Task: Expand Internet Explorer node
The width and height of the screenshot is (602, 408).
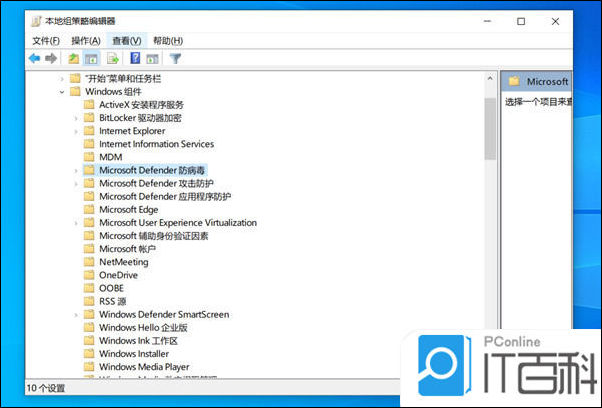Action: point(76,131)
